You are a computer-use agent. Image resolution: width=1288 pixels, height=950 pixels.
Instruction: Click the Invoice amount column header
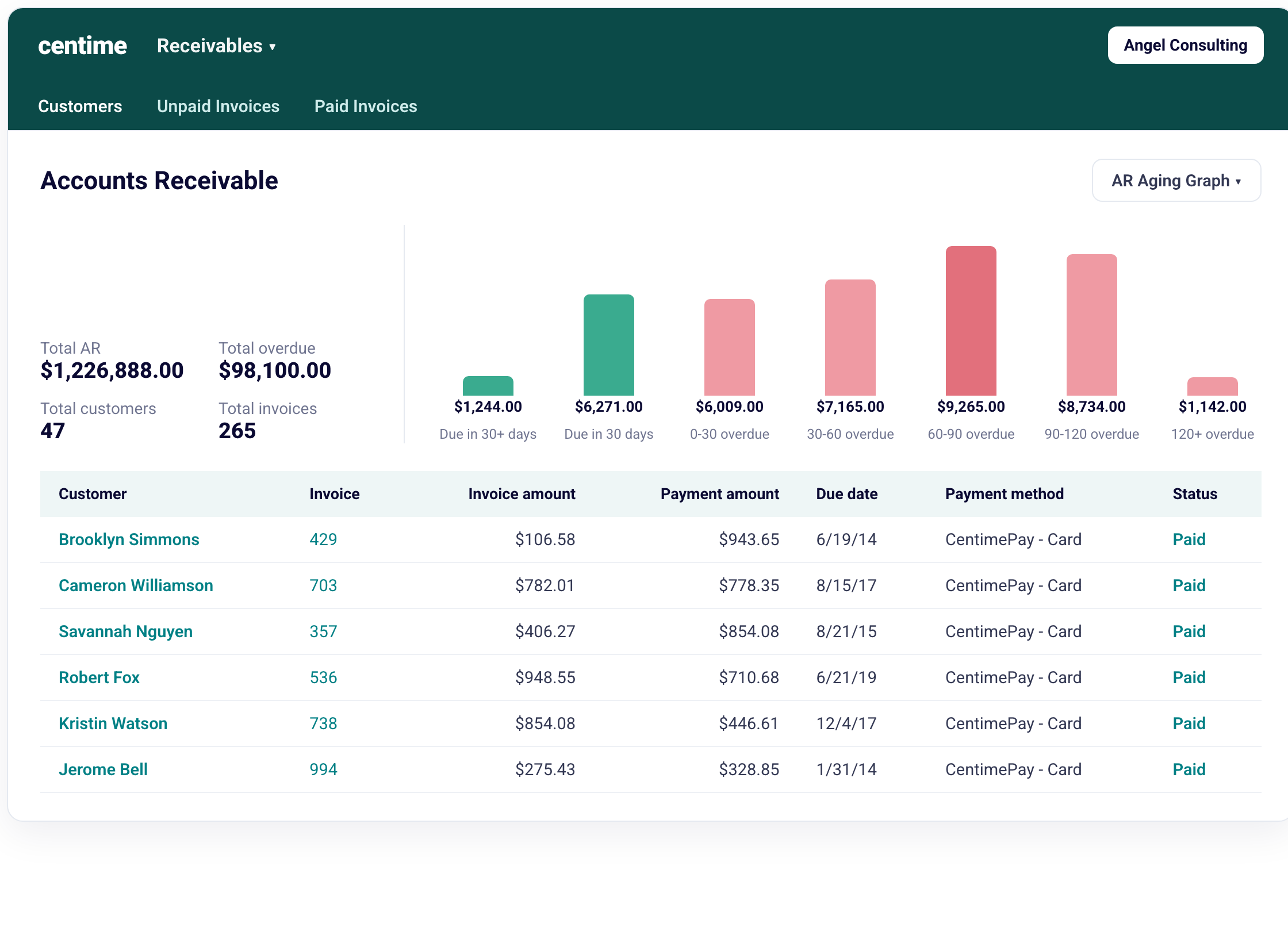point(522,494)
